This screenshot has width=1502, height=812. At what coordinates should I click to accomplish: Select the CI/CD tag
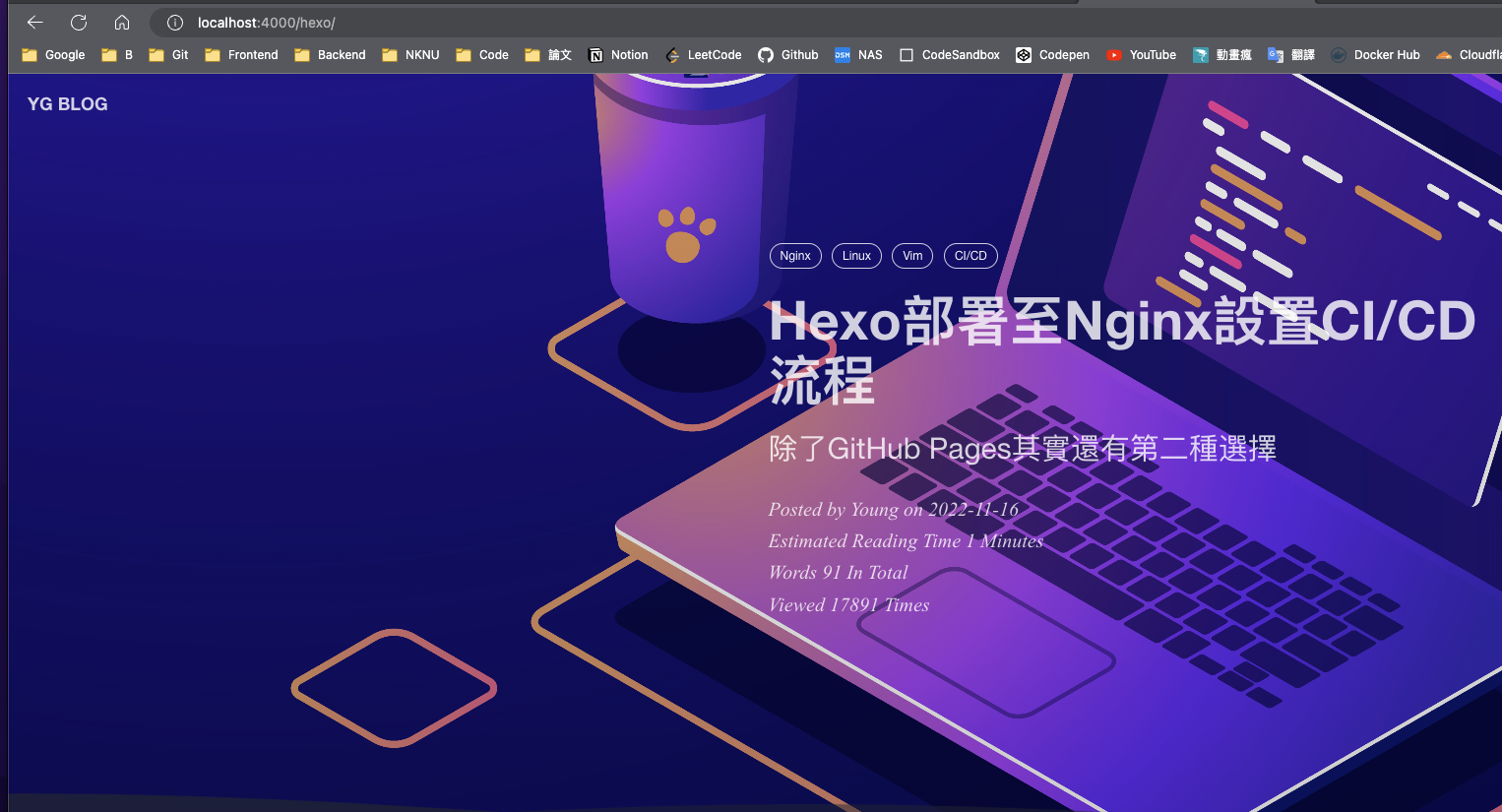pos(970,255)
